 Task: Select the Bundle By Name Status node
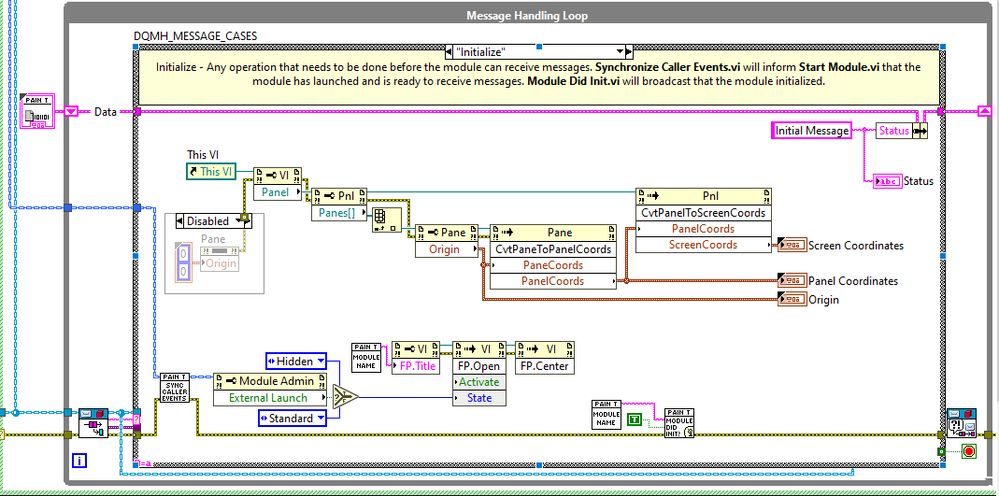[x=901, y=131]
